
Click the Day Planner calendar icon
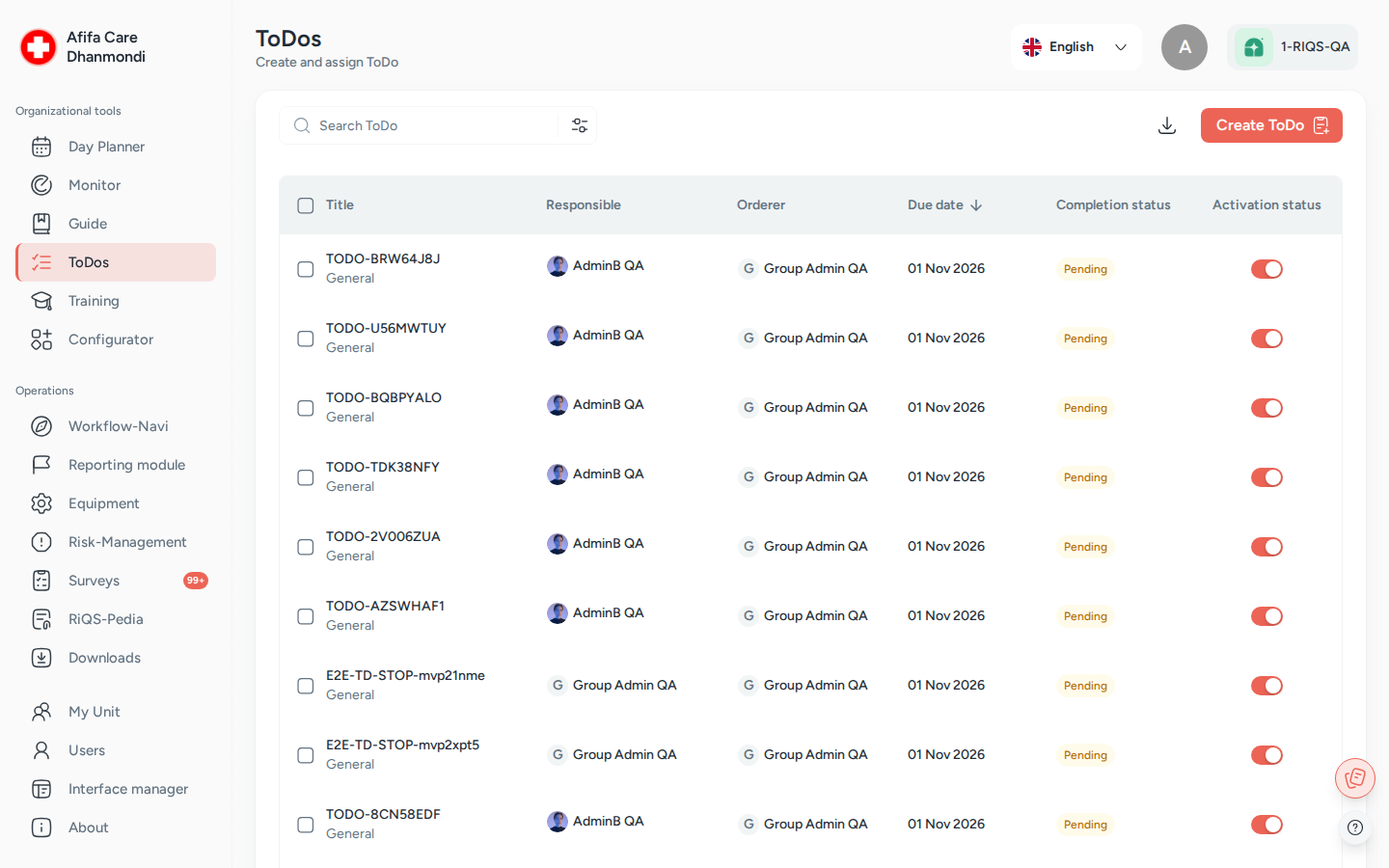[x=41, y=147]
